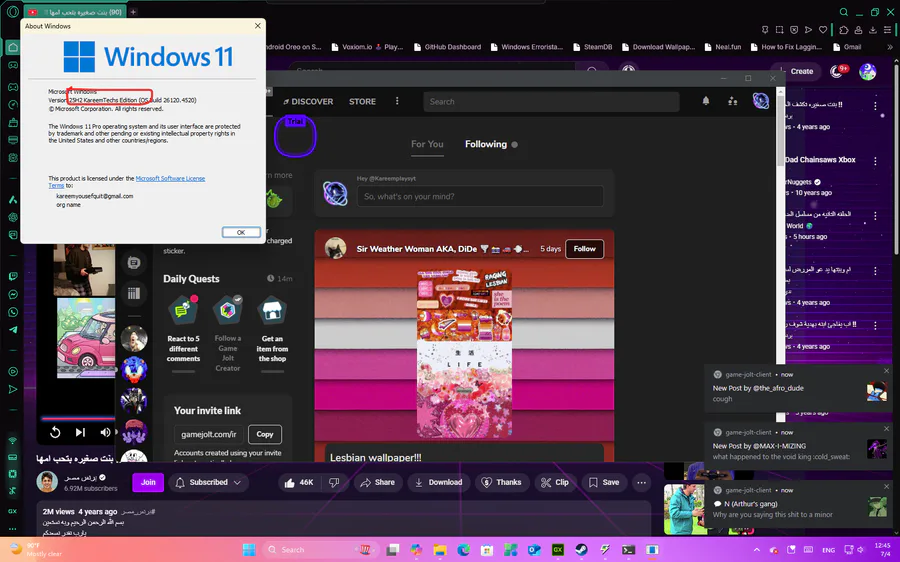Select the 'React to 5 different comments' quest
Screen dimensions: 900x562
[183, 330]
